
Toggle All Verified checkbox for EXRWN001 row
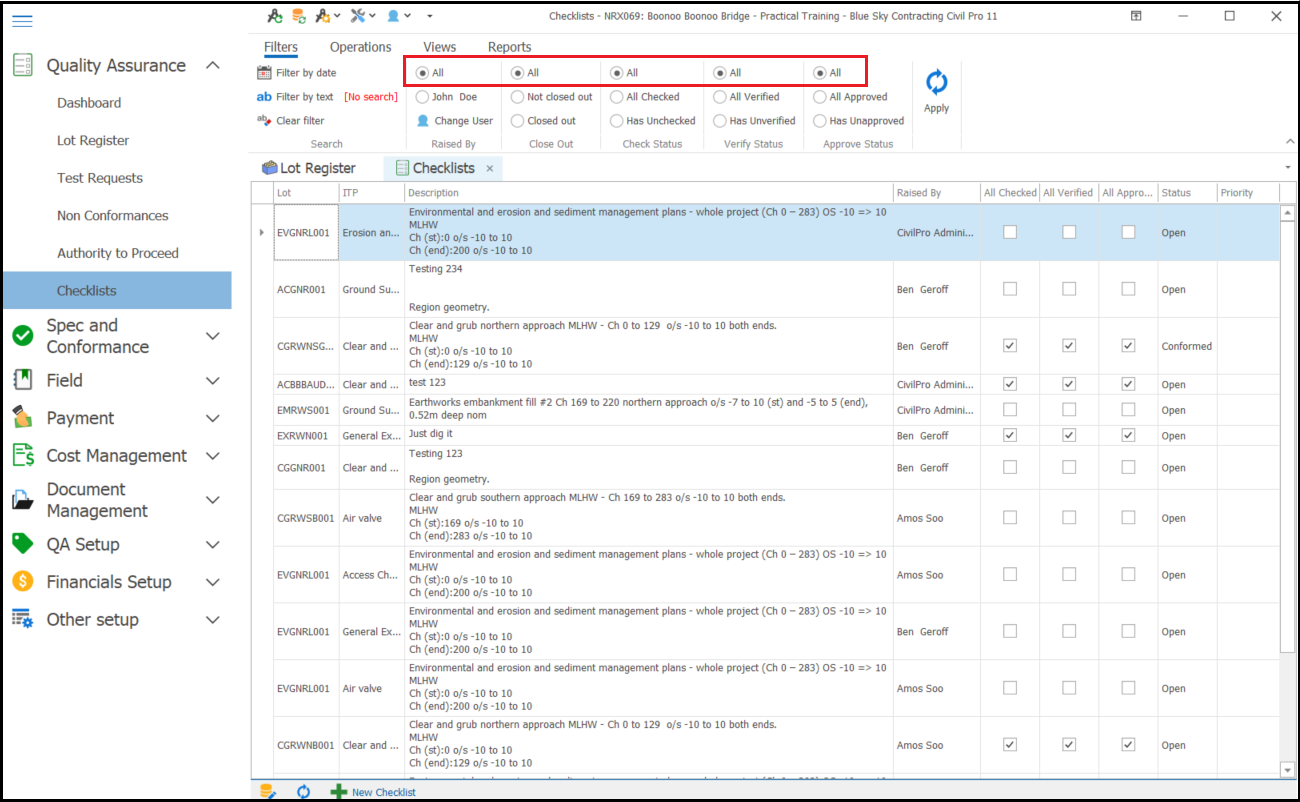[x=1069, y=435]
